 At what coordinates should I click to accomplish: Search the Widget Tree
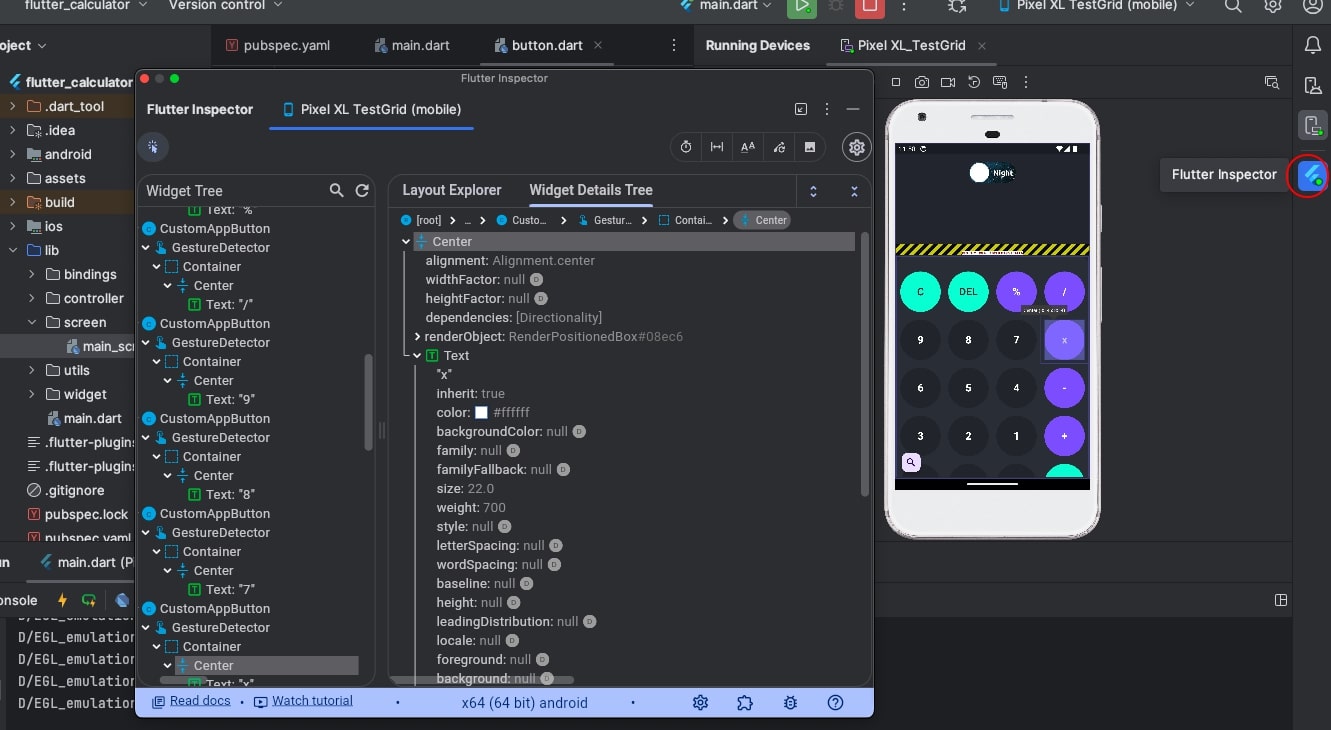tap(337, 190)
